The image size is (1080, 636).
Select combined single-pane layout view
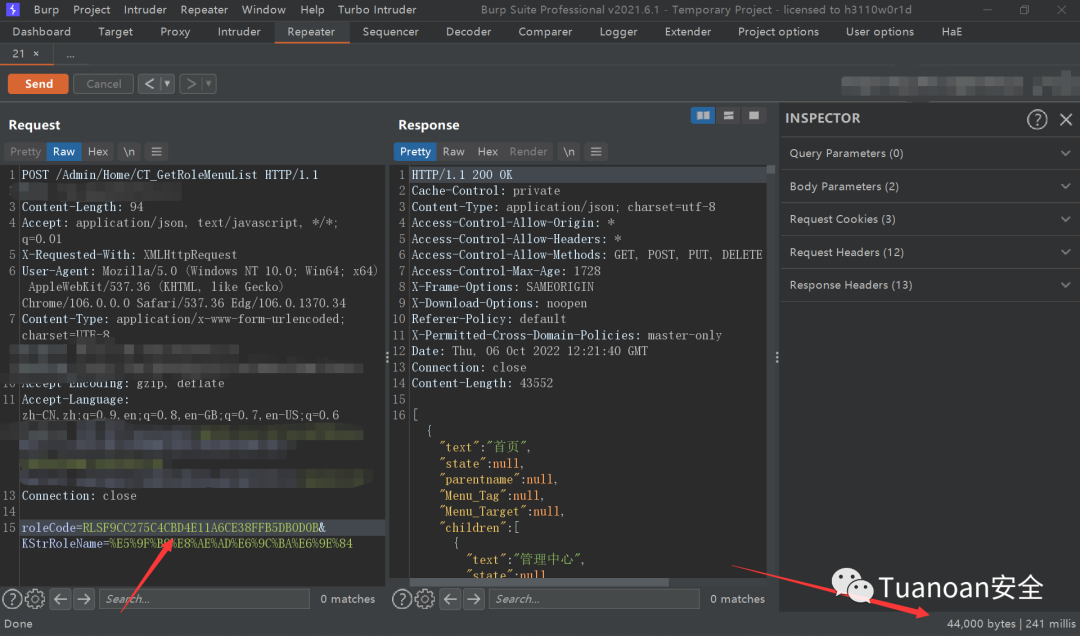[x=754, y=116]
